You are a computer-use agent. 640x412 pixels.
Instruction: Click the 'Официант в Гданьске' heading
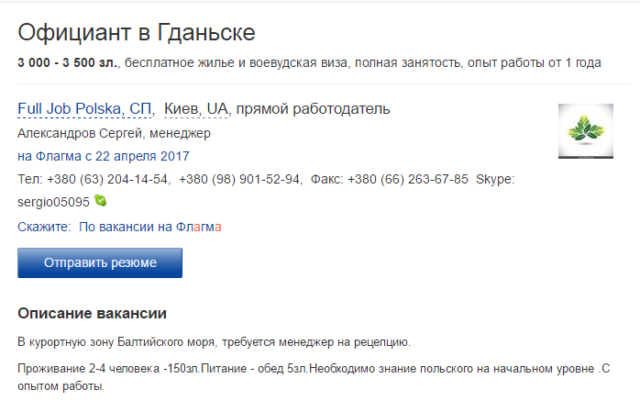pyautogui.click(x=136, y=32)
